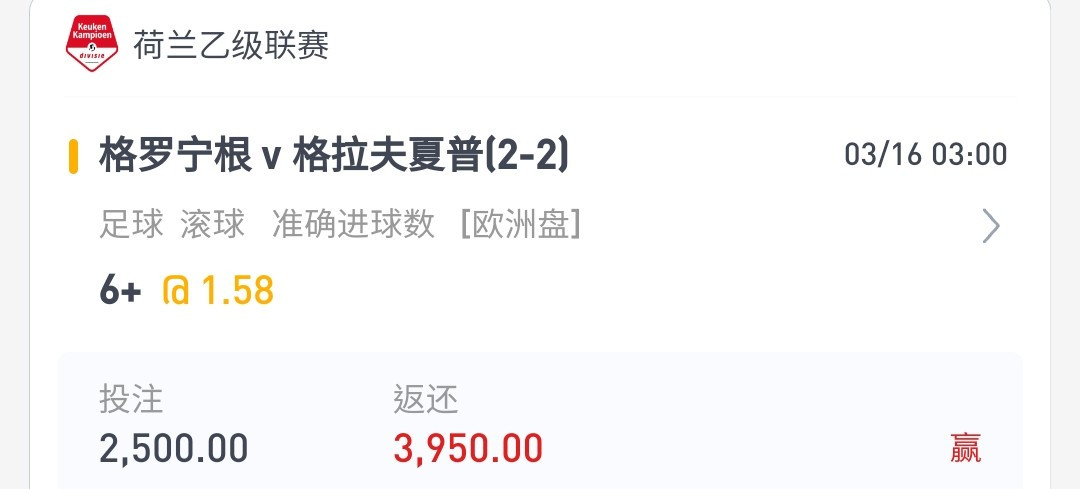Screen dimensions: 1080x489
Task: Click the yellow status bar beside the match title
Action: point(73,157)
